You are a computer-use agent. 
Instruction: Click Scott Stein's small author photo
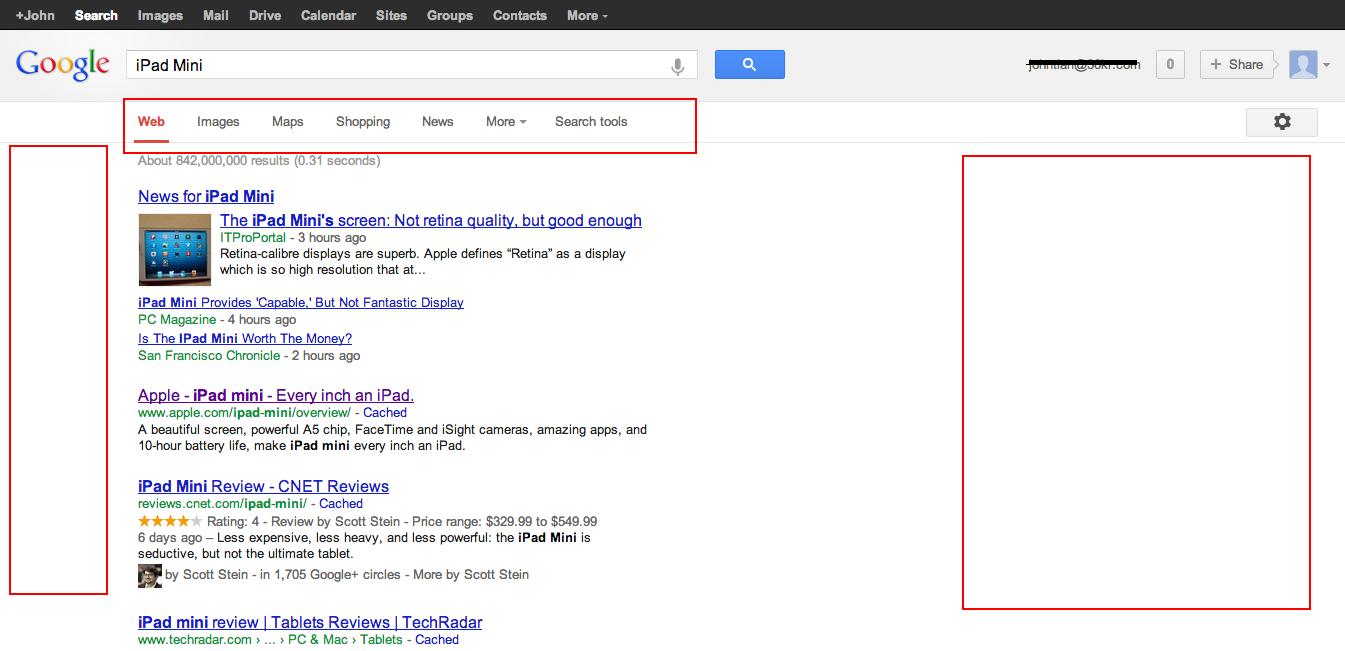[x=149, y=576]
